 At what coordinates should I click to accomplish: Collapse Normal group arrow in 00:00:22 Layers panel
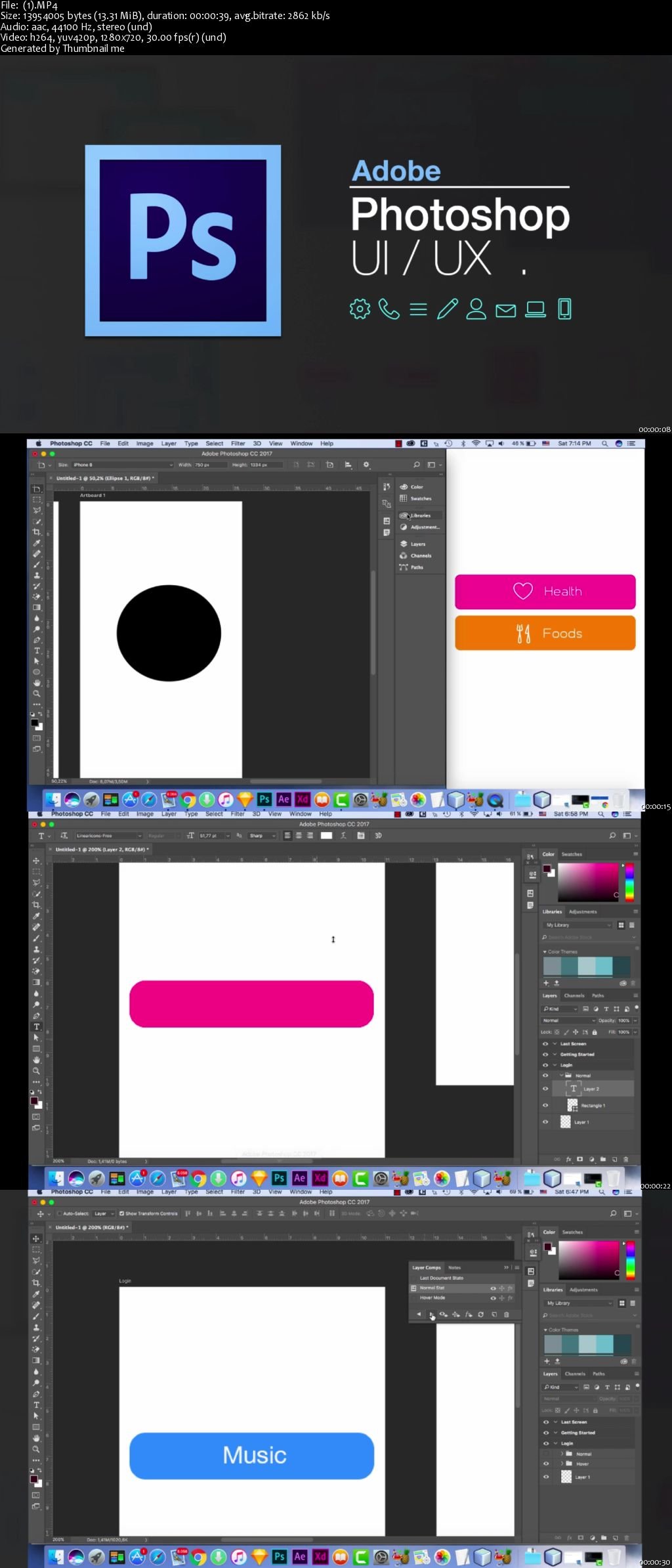(x=562, y=1076)
